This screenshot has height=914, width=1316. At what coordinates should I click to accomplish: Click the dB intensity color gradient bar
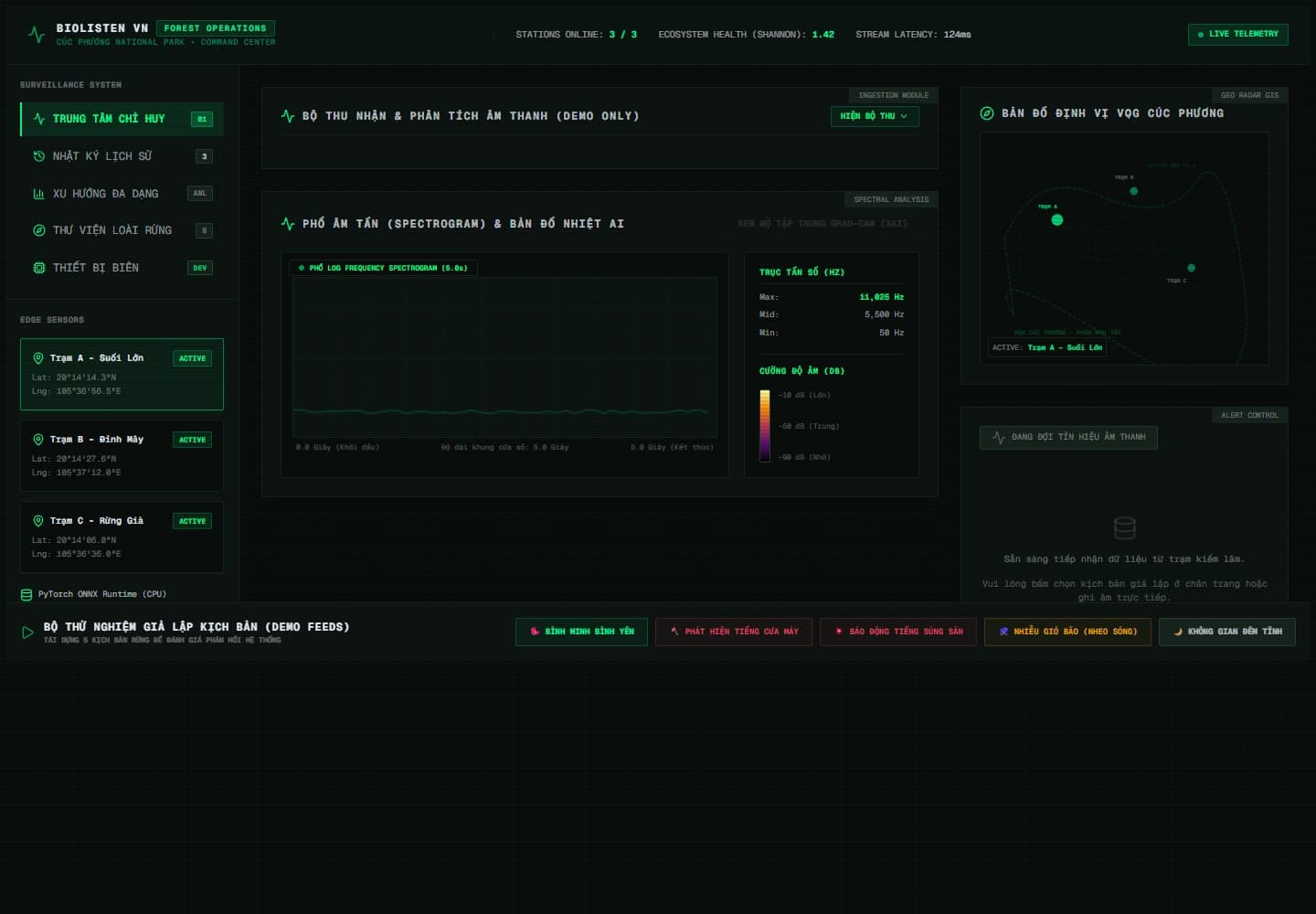click(765, 426)
